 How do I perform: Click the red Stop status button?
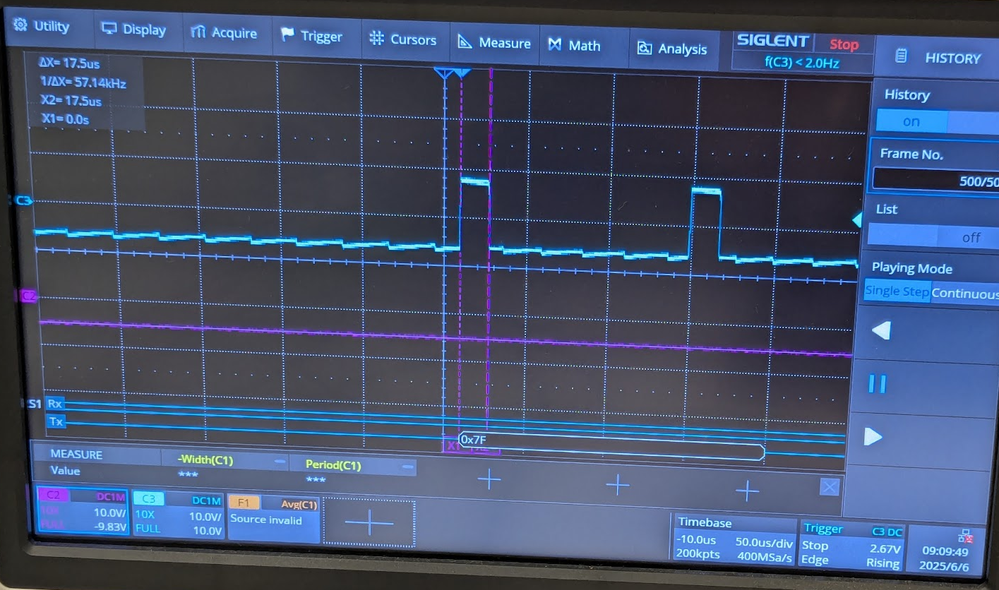(x=844, y=44)
